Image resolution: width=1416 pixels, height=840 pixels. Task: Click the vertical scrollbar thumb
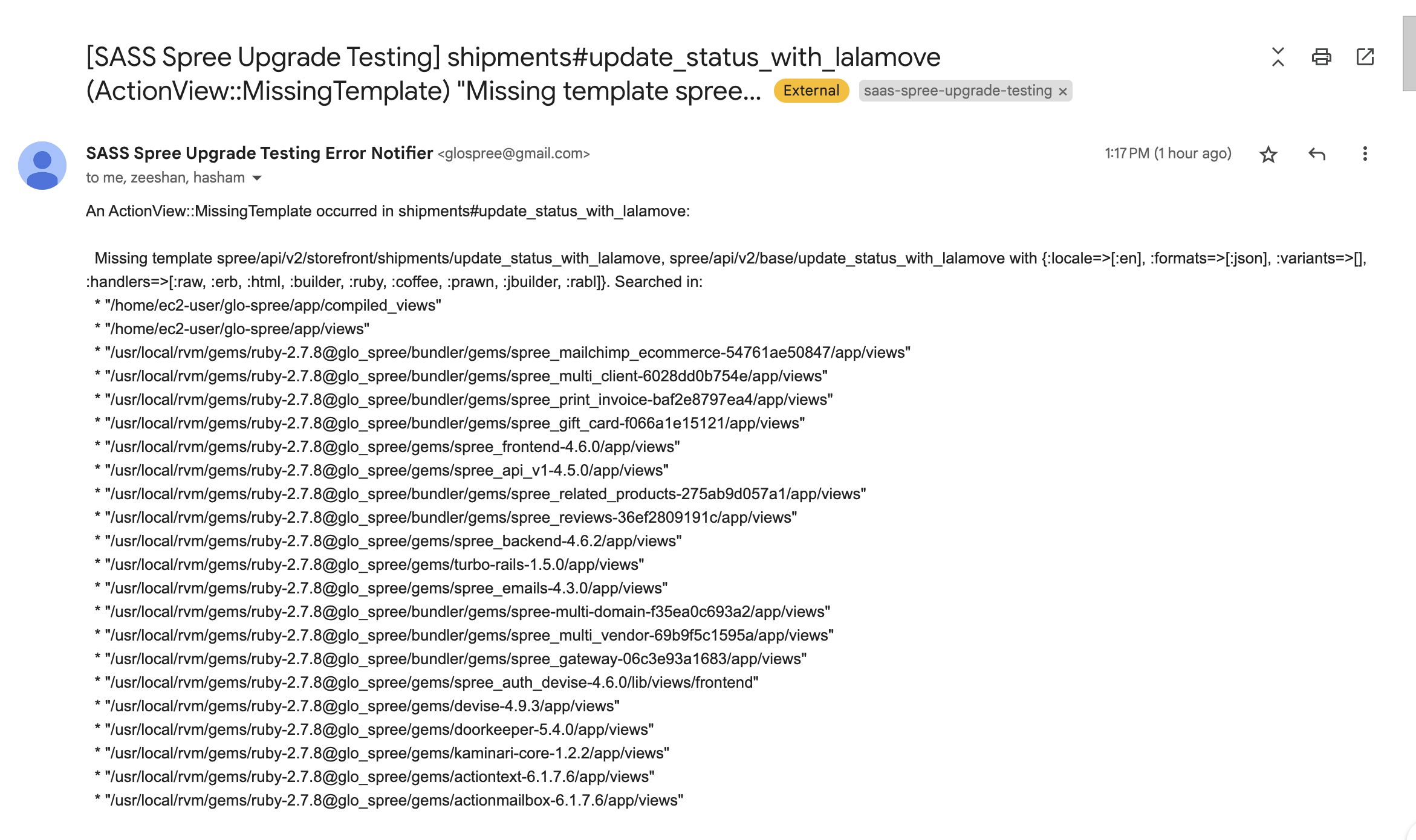click(1409, 53)
